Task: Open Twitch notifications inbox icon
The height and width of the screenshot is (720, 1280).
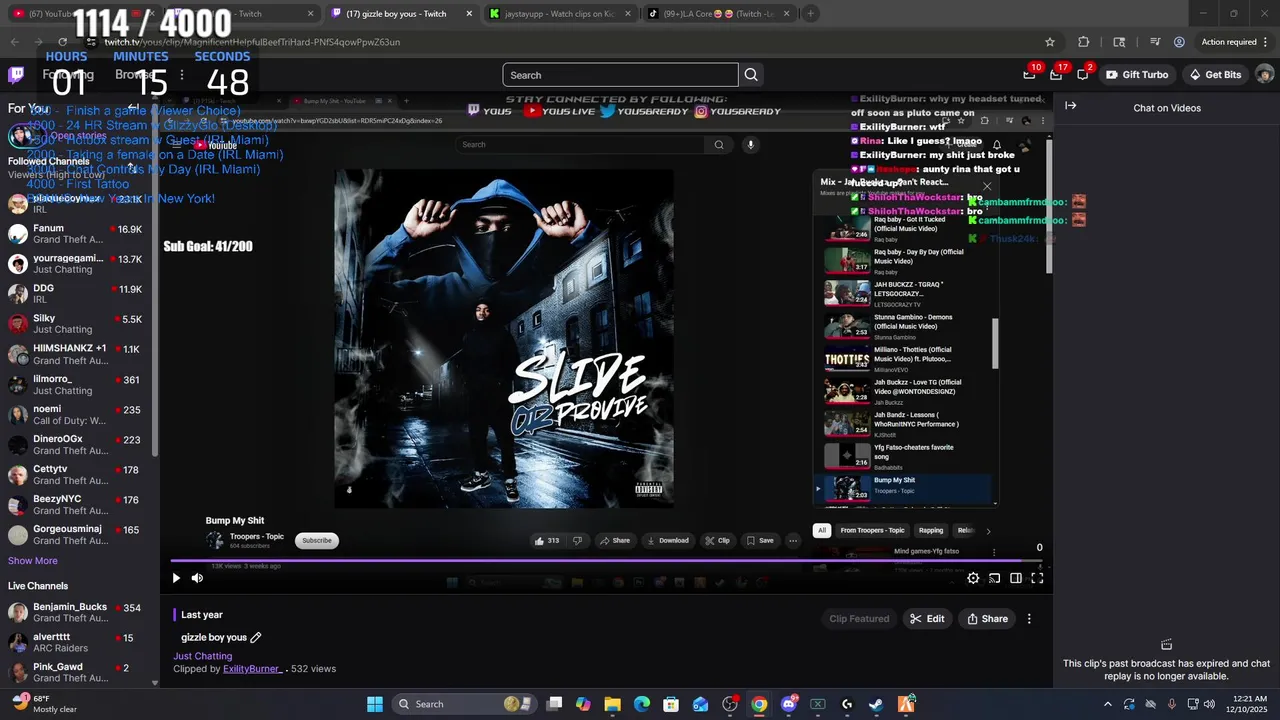Action: point(1056,75)
